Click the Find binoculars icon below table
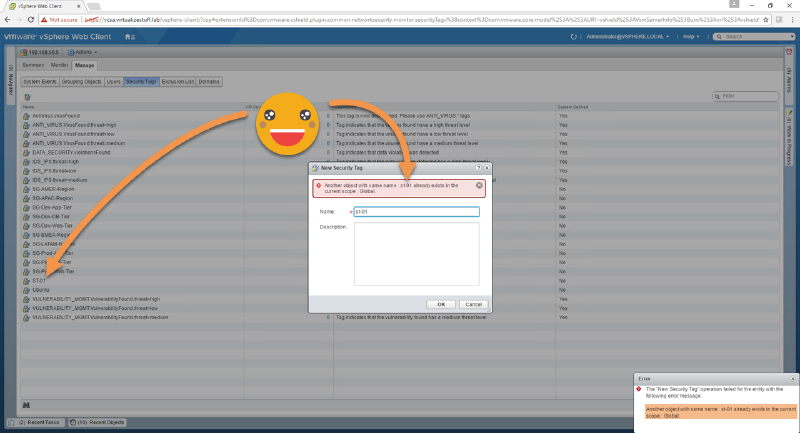800x433 pixels. tap(27, 405)
